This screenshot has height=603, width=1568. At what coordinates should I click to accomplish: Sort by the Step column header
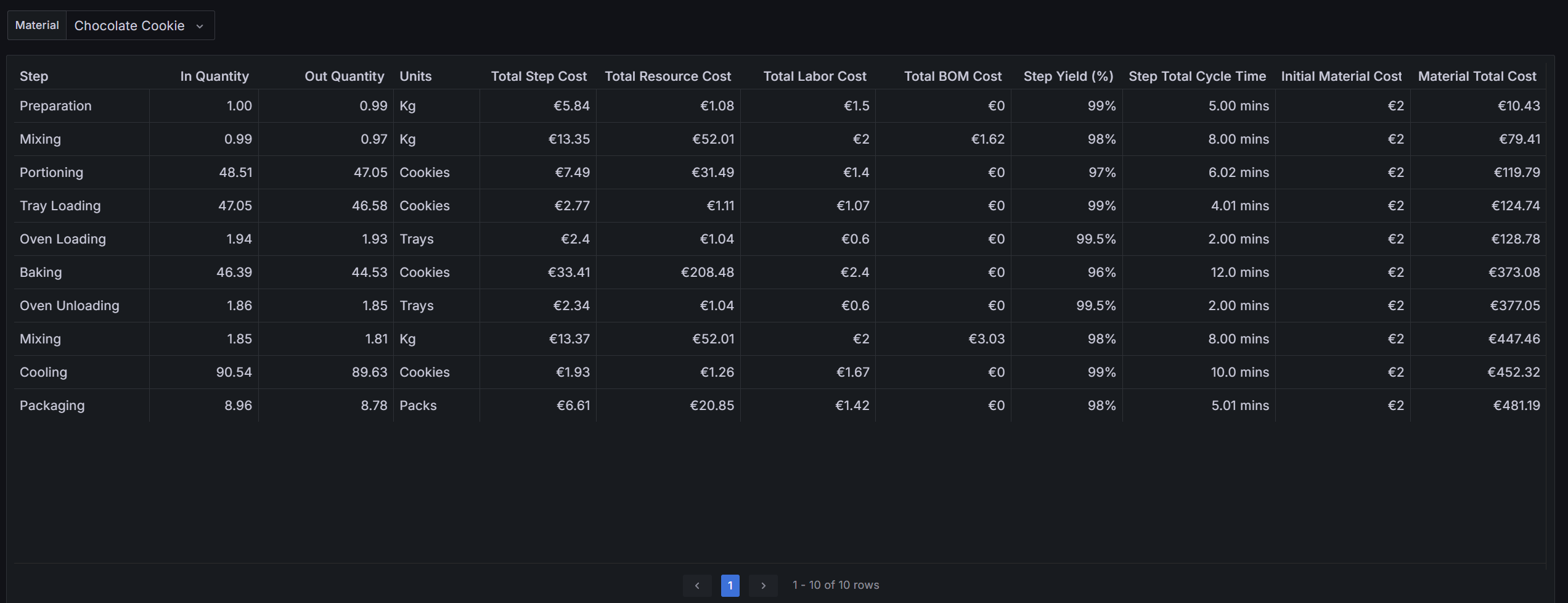[34, 76]
